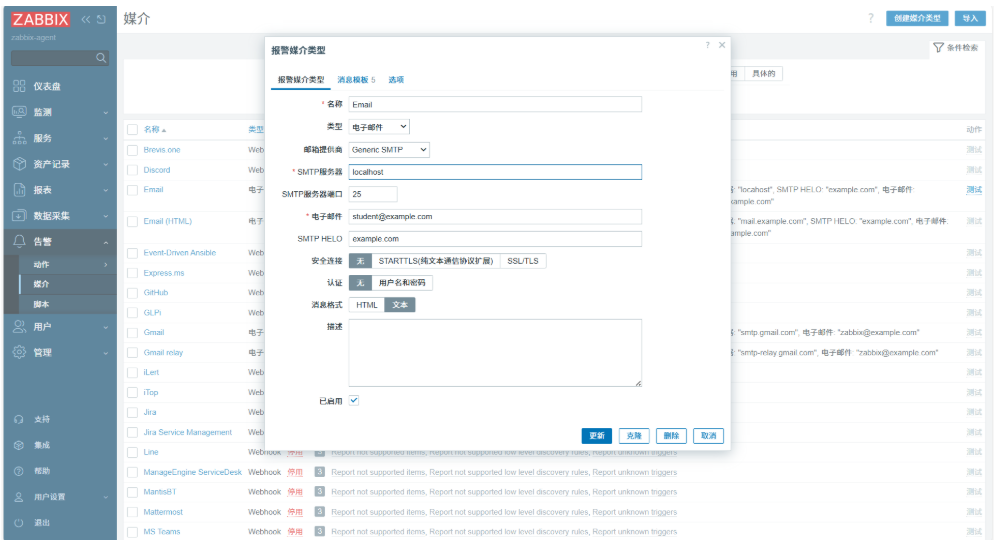Viewport: 1000px width, 549px height.
Task: Click the 告警 alerts bell icon
Action: click(20, 241)
